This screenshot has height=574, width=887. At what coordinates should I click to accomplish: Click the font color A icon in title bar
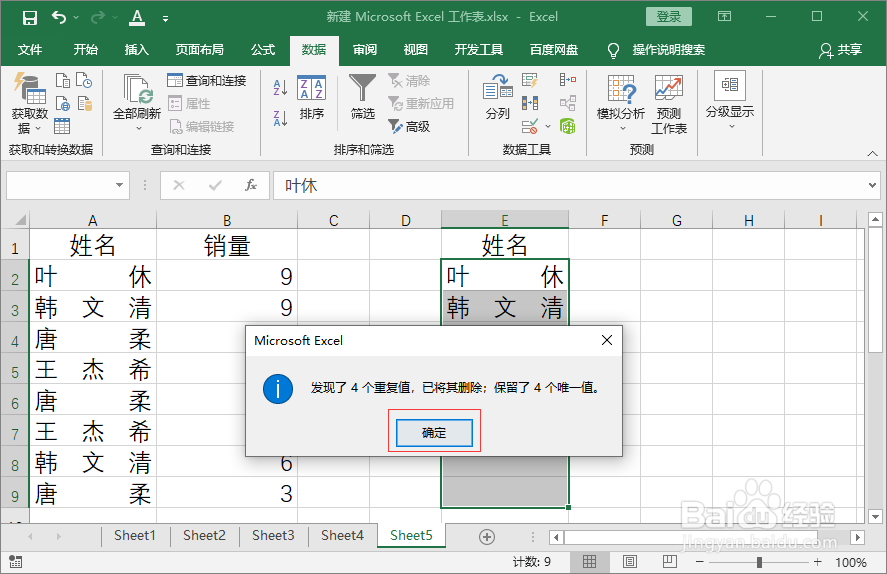tap(137, 18)
